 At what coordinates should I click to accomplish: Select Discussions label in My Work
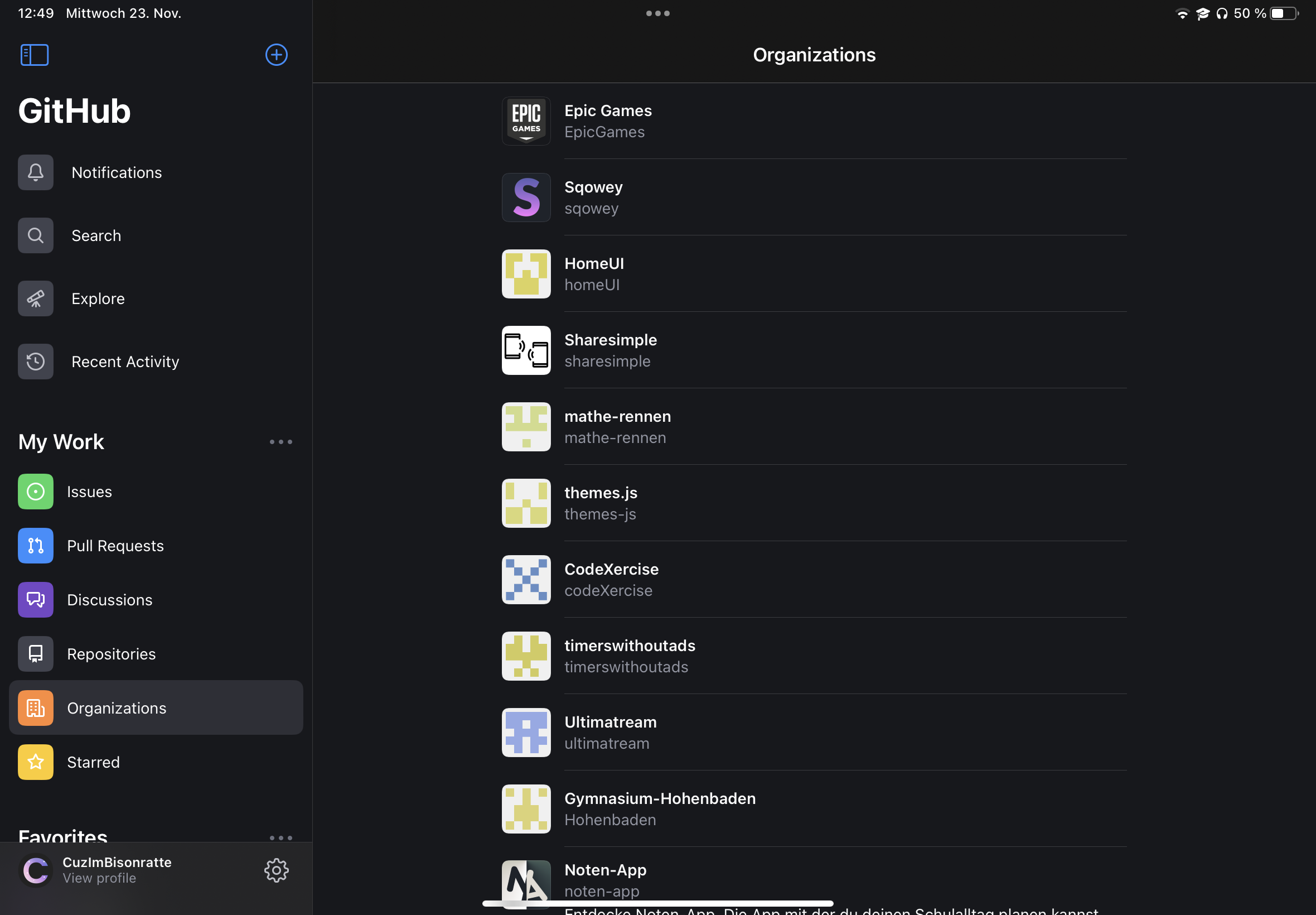109,600
